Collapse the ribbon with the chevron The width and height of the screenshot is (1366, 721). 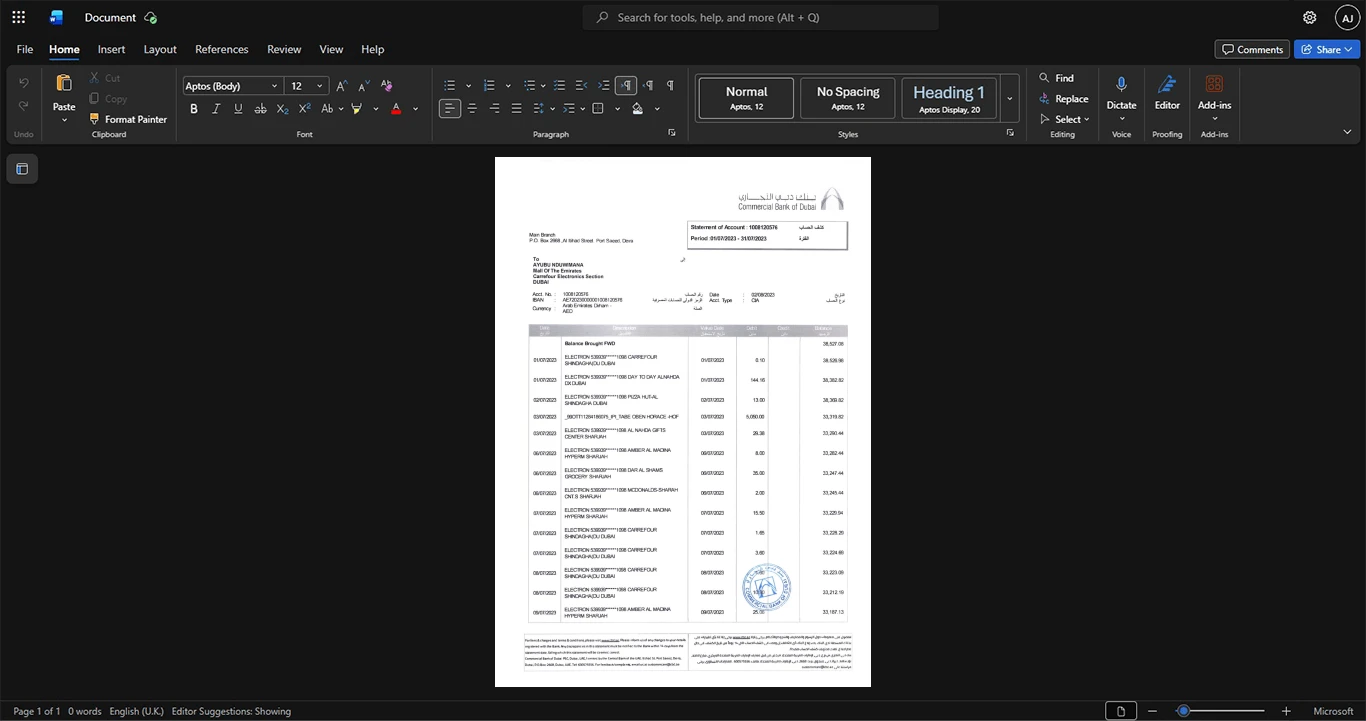point(1347,132)
